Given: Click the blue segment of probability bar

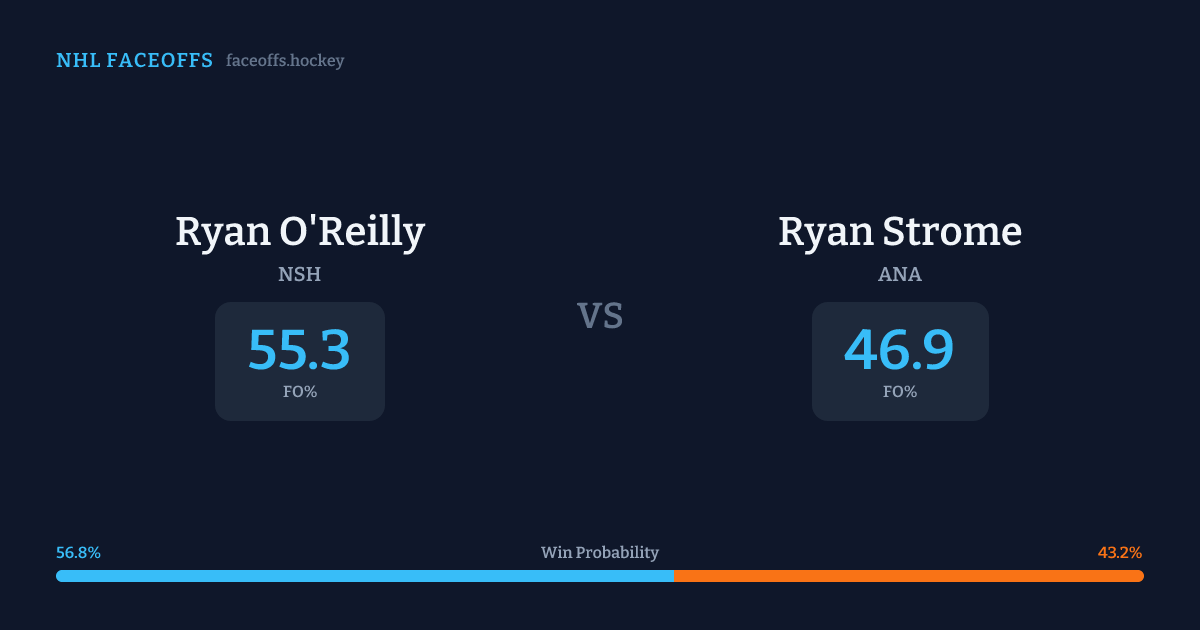Looking at the screenshot, I should tap(365, 576).
